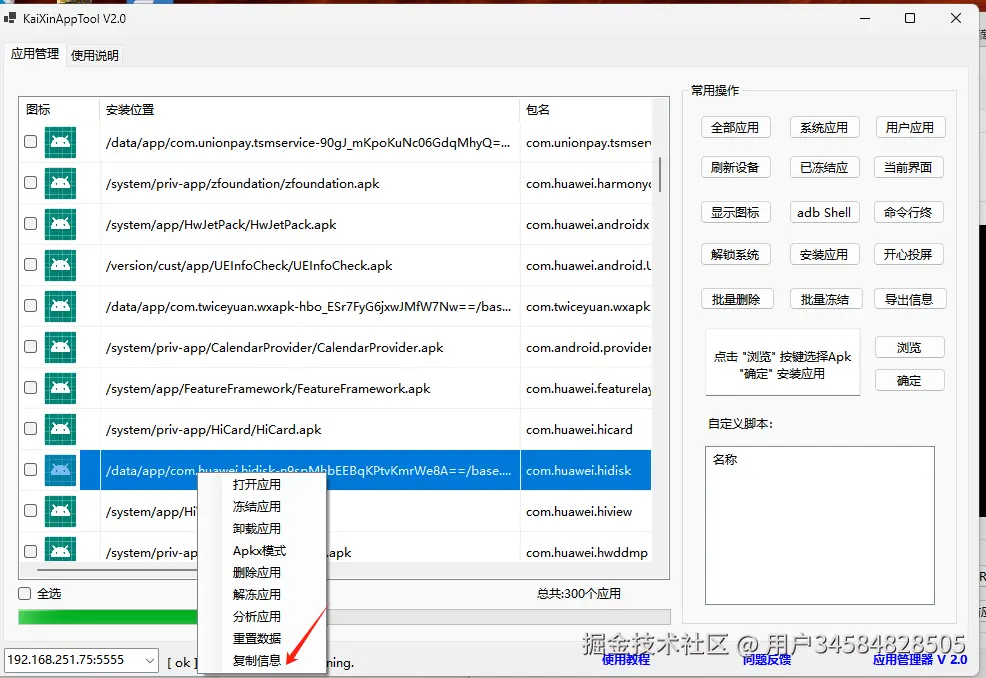Click the Android icon of com.huawei.hiview row
This screenshot has height=678, width=986.
(x=60, y=511)
